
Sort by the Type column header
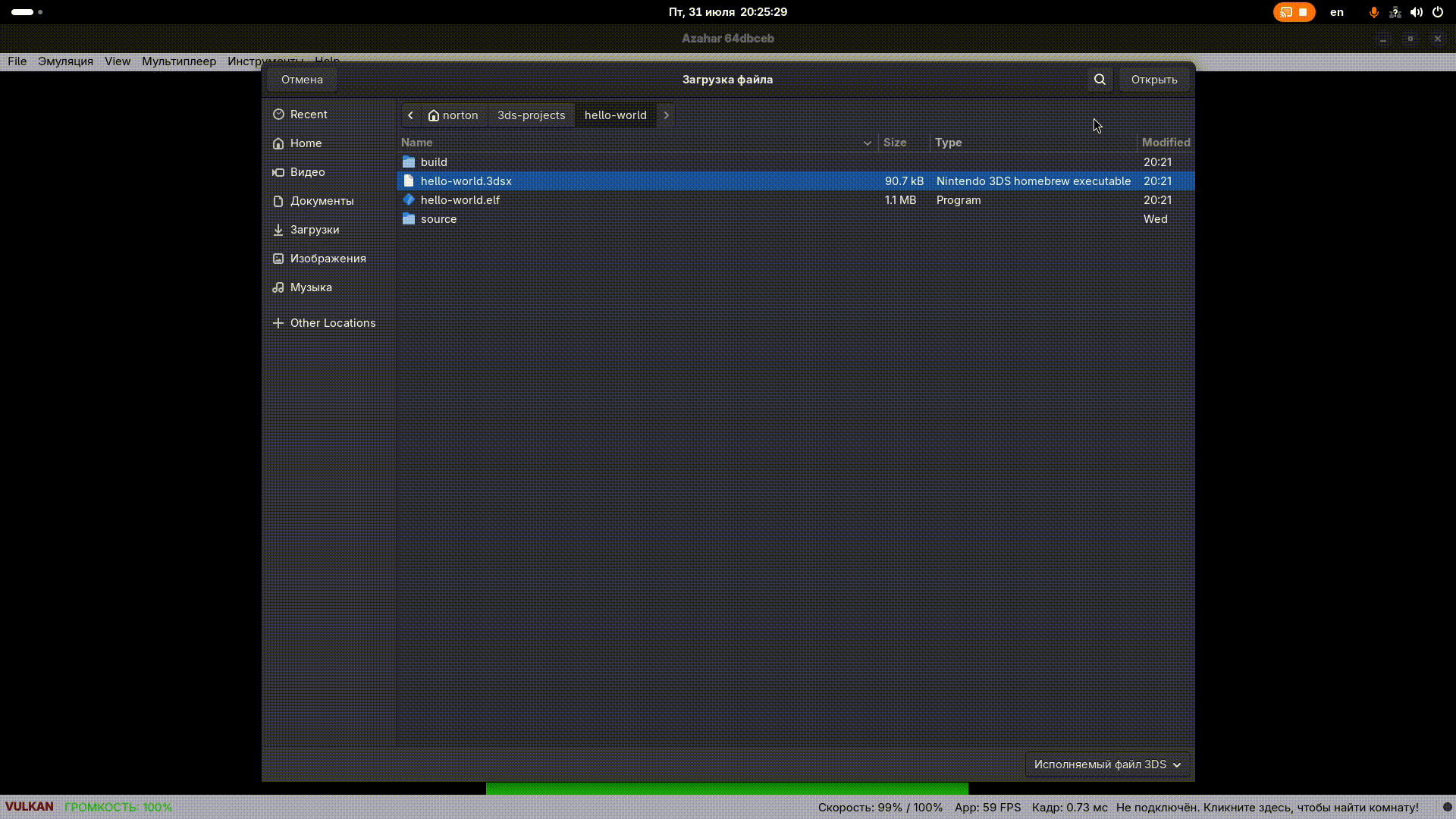[x=1034, y=143]
